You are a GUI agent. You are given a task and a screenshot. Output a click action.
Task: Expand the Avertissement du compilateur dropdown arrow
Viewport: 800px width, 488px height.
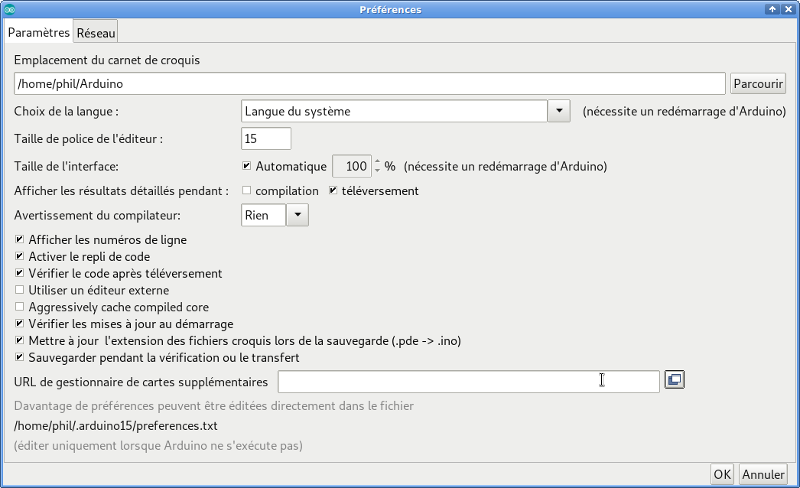(x=297, y=215)
